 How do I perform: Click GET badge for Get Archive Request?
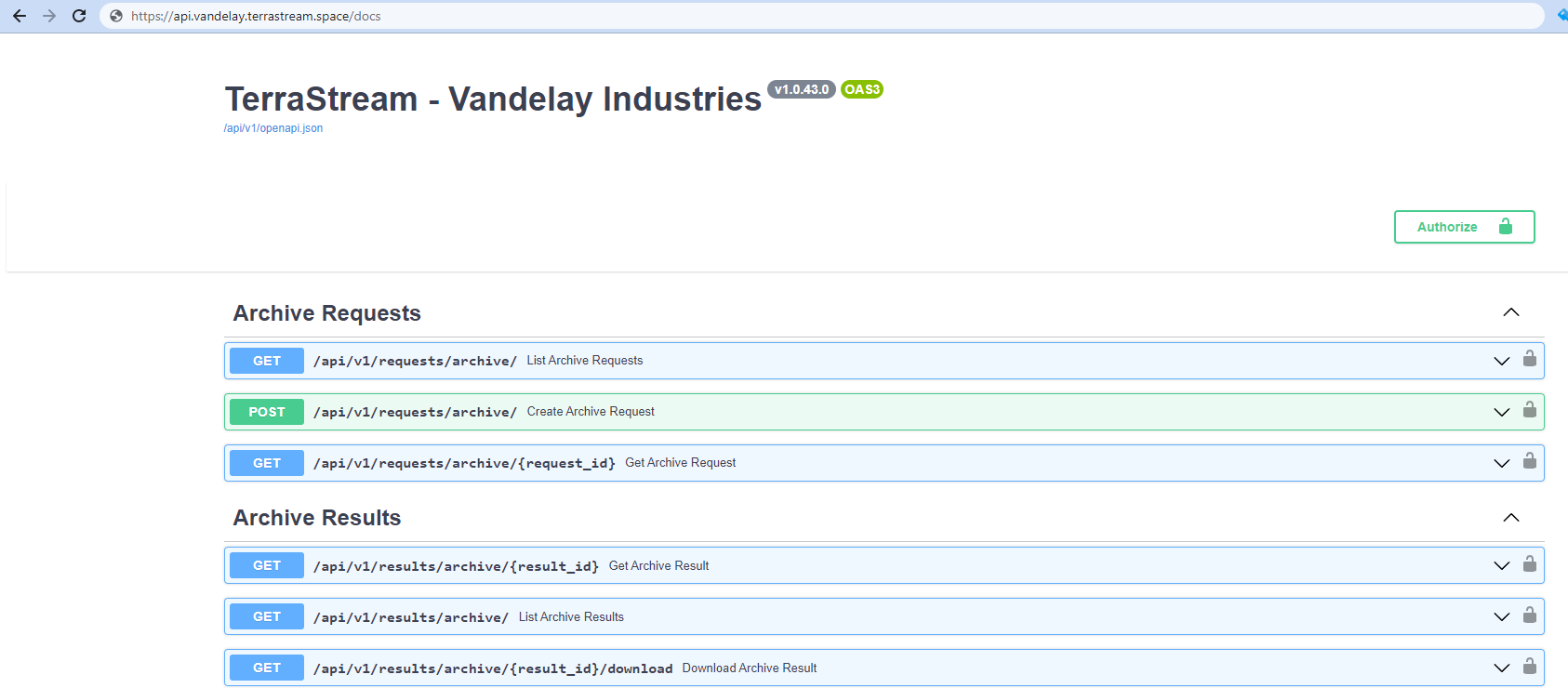[267, 463]
